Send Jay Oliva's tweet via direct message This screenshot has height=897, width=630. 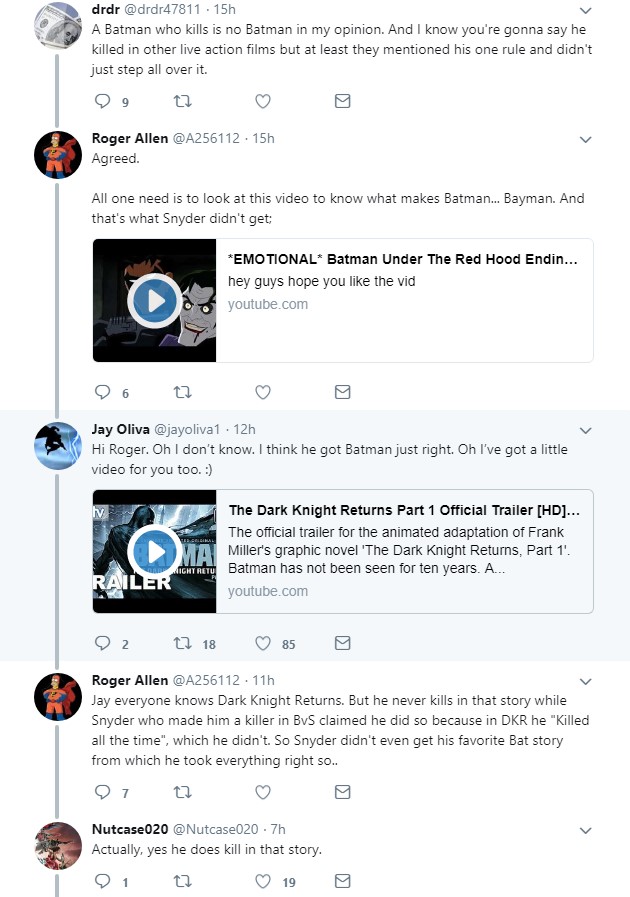342,643
